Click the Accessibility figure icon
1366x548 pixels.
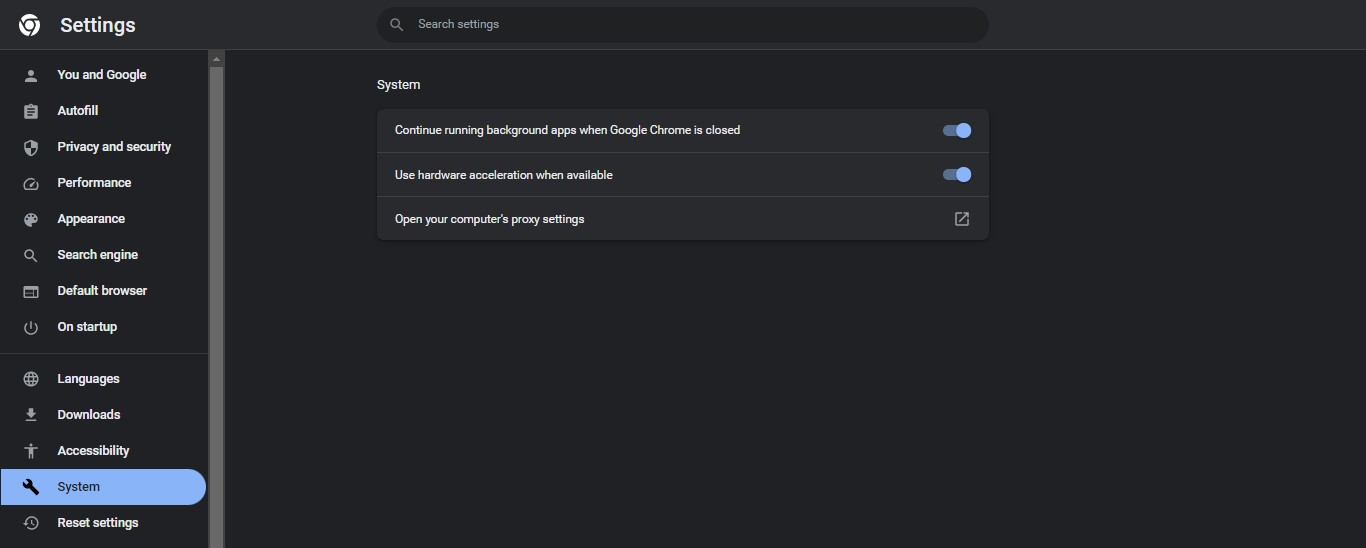tap(31, 451)
